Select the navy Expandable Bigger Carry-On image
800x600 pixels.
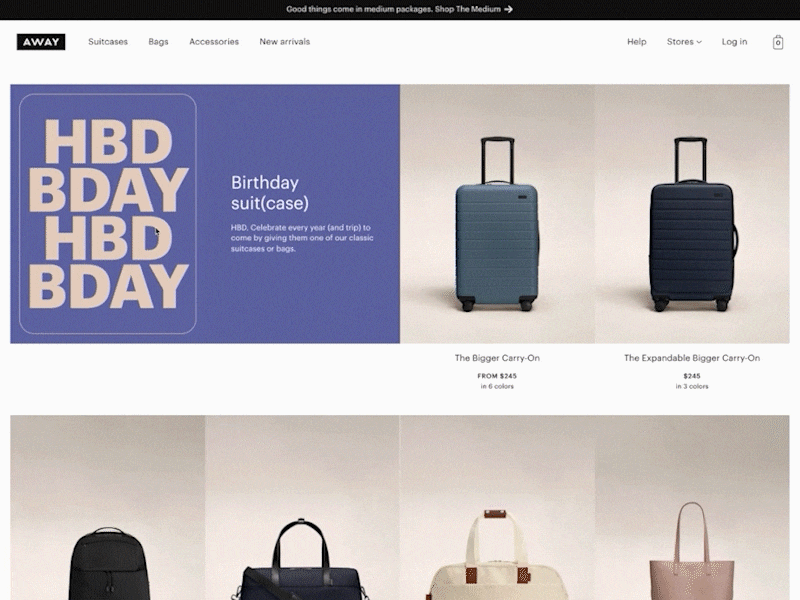point(692,214)
